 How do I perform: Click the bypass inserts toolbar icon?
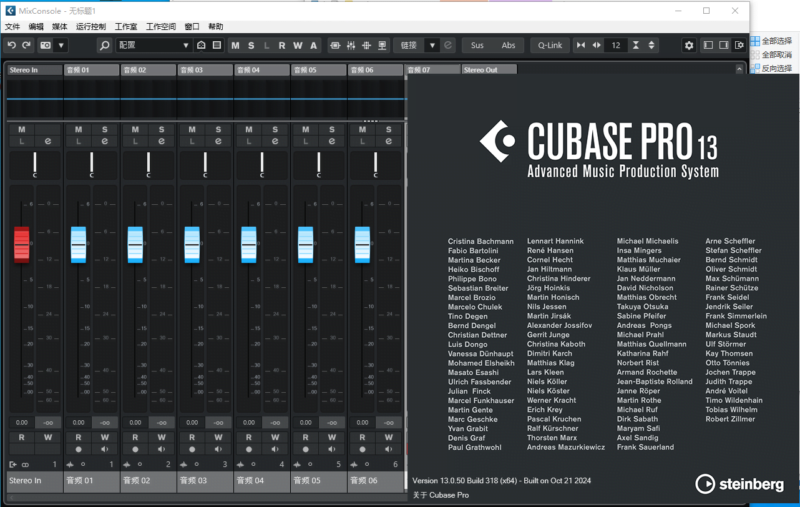point(335,45)
